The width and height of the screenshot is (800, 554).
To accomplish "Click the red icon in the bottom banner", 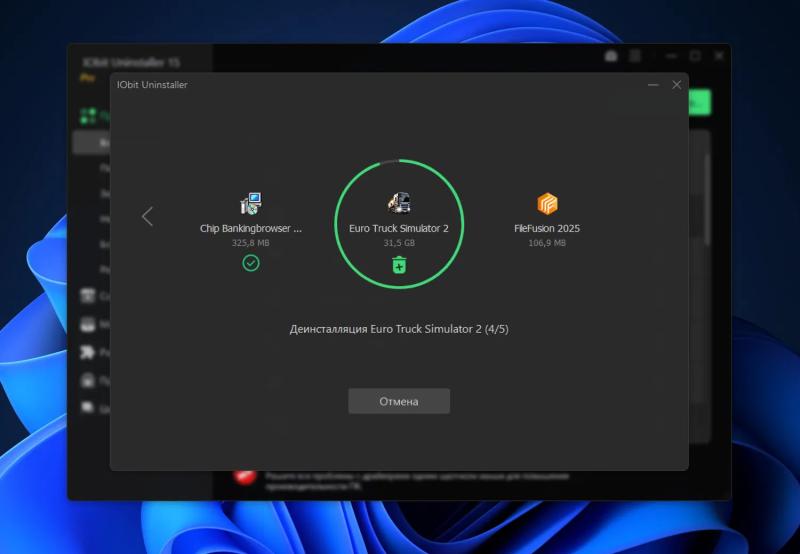I will pos(243,475).
